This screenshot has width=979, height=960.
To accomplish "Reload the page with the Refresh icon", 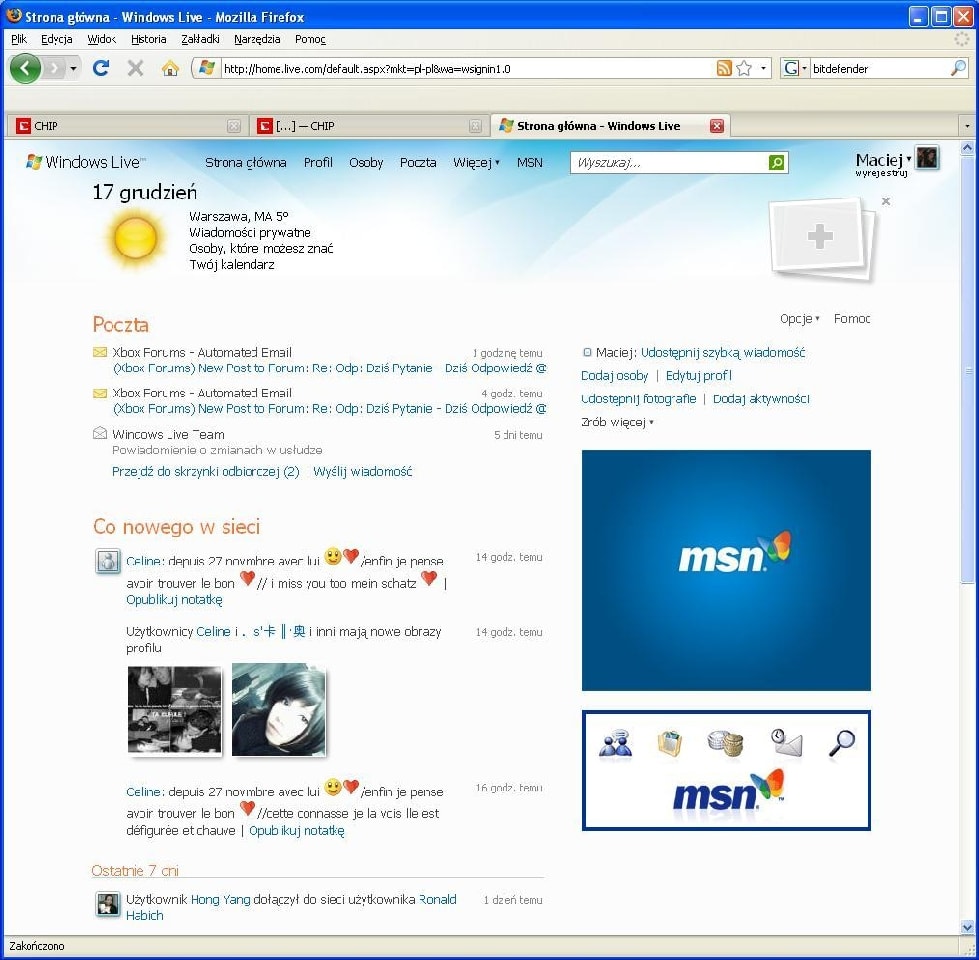I will pyautogui.click(x=101, y=68).
